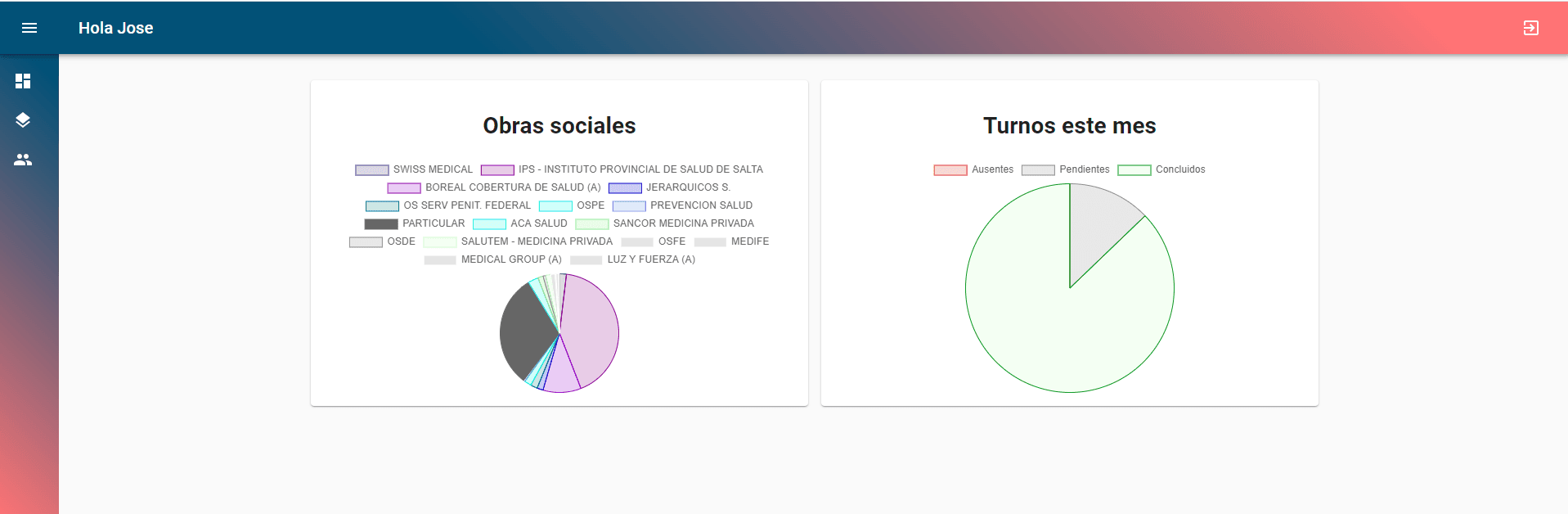Open the layers icon in sidebar

click(23, 120)
